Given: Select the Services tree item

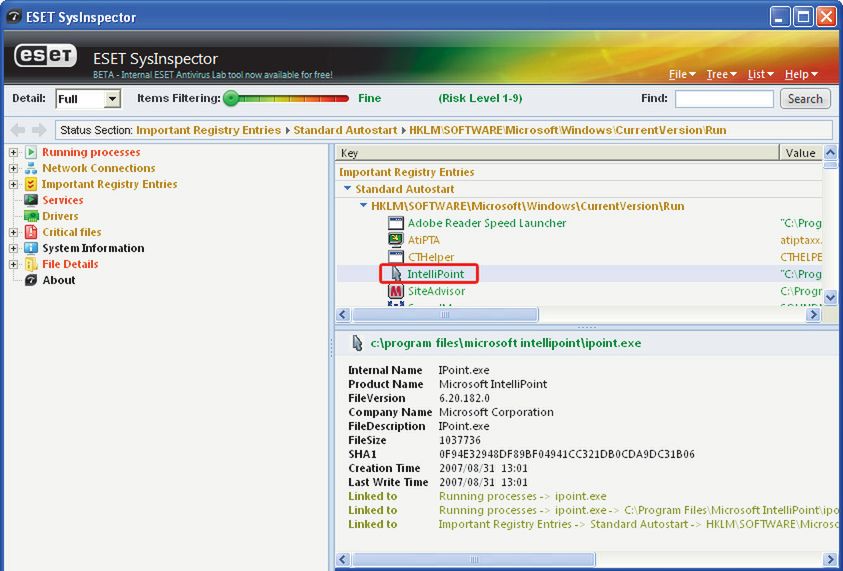Looking at the screenshot, I should point(62,200).
